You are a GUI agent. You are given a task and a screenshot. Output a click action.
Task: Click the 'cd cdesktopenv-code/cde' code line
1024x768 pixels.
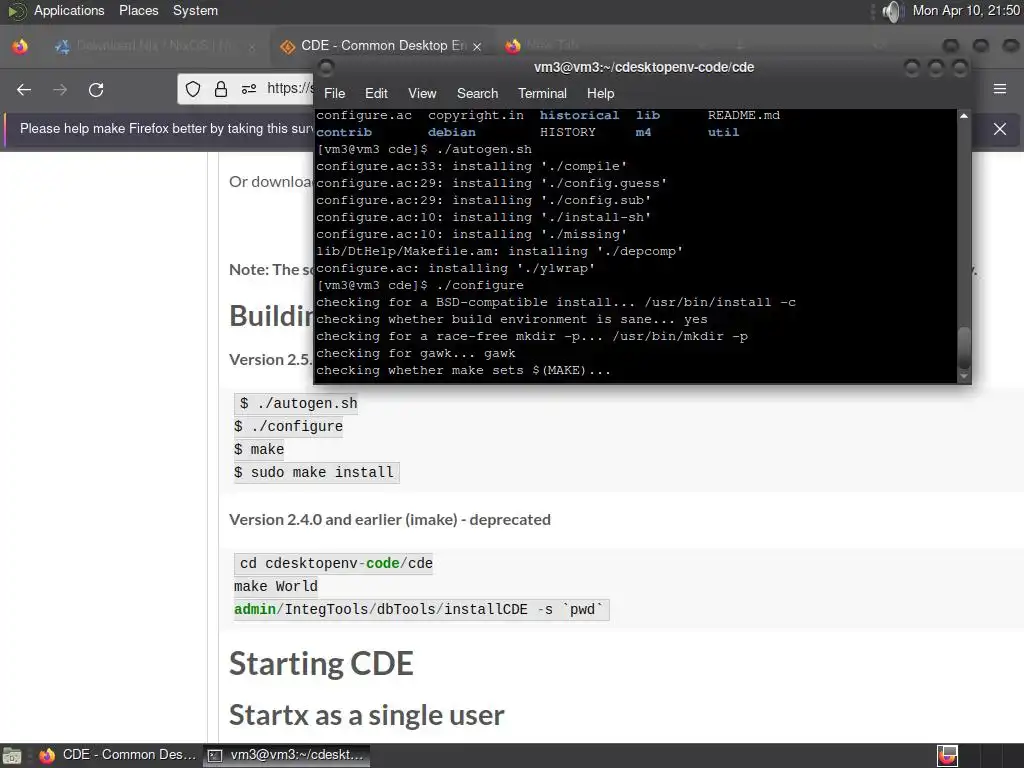tap(334, 563)
